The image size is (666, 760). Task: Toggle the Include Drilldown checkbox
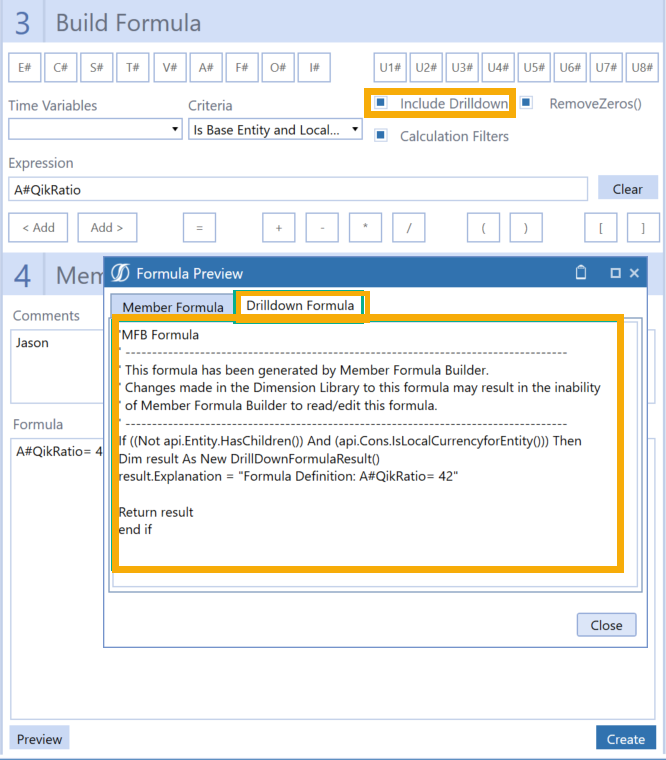coord(381,103)
